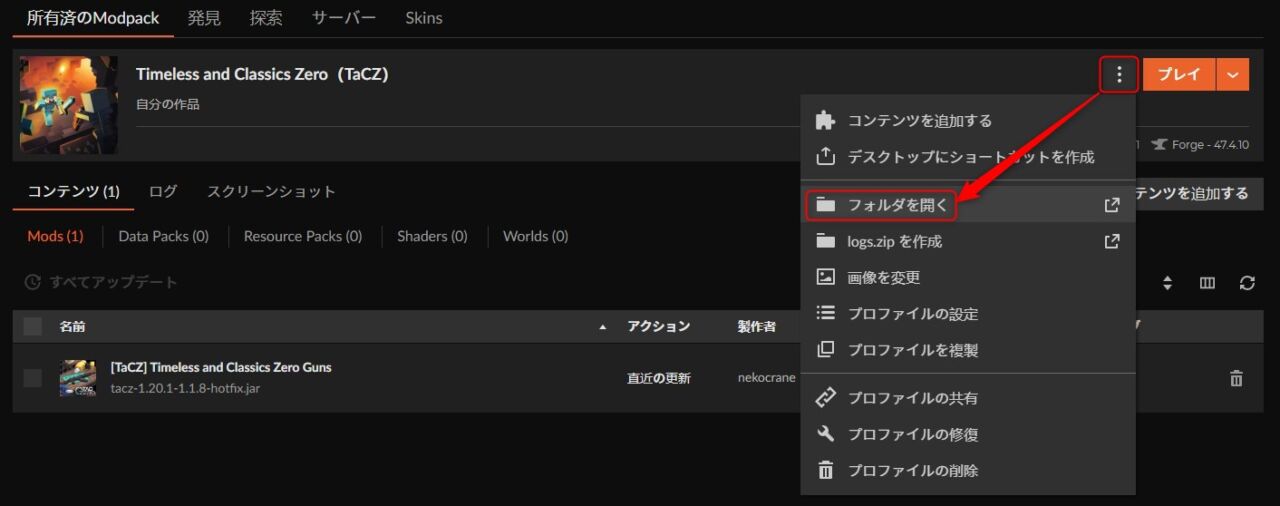Click the TaCZ mod thumbnail icon
Screen dimensions: 1280x506
(78, 378)
